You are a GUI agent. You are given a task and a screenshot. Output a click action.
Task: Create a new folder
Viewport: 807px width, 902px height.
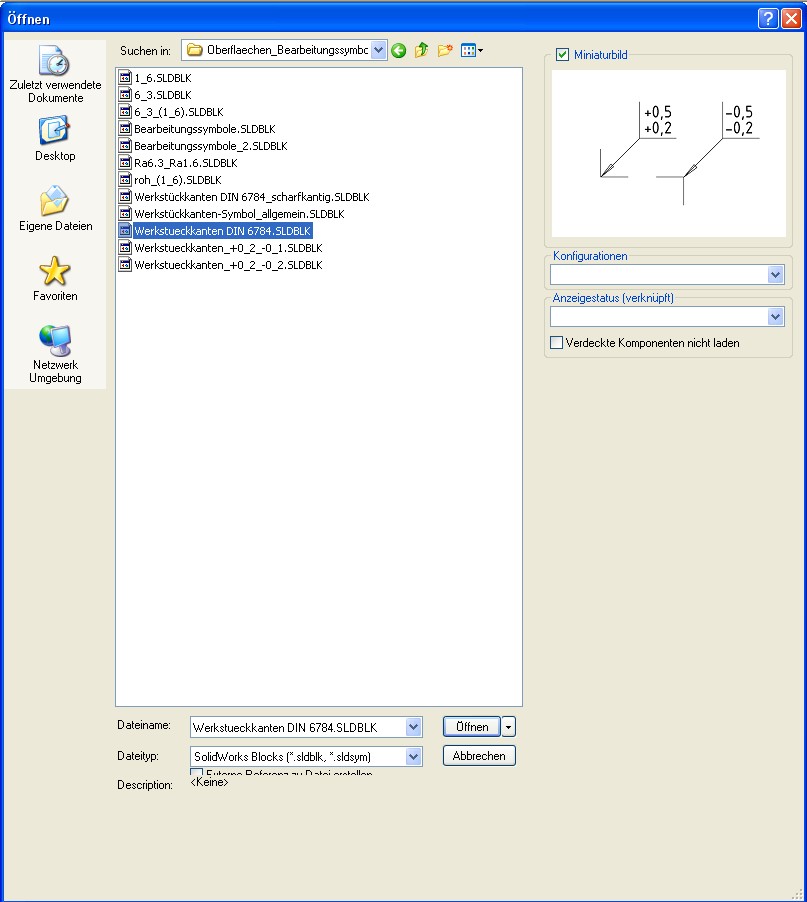tap(445, 50)
